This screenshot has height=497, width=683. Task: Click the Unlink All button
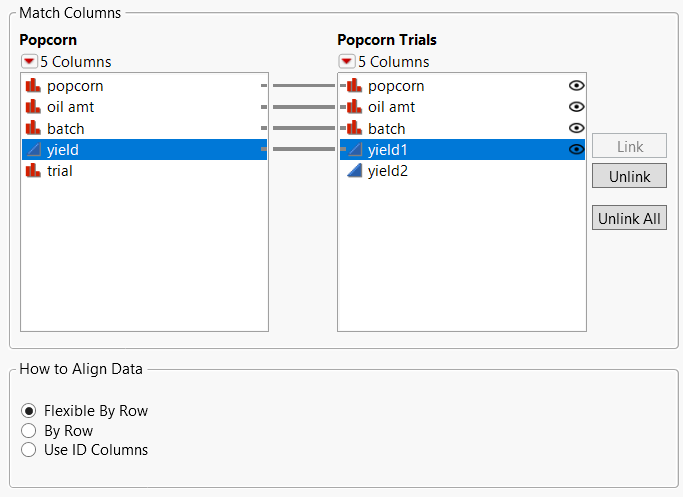629,219
